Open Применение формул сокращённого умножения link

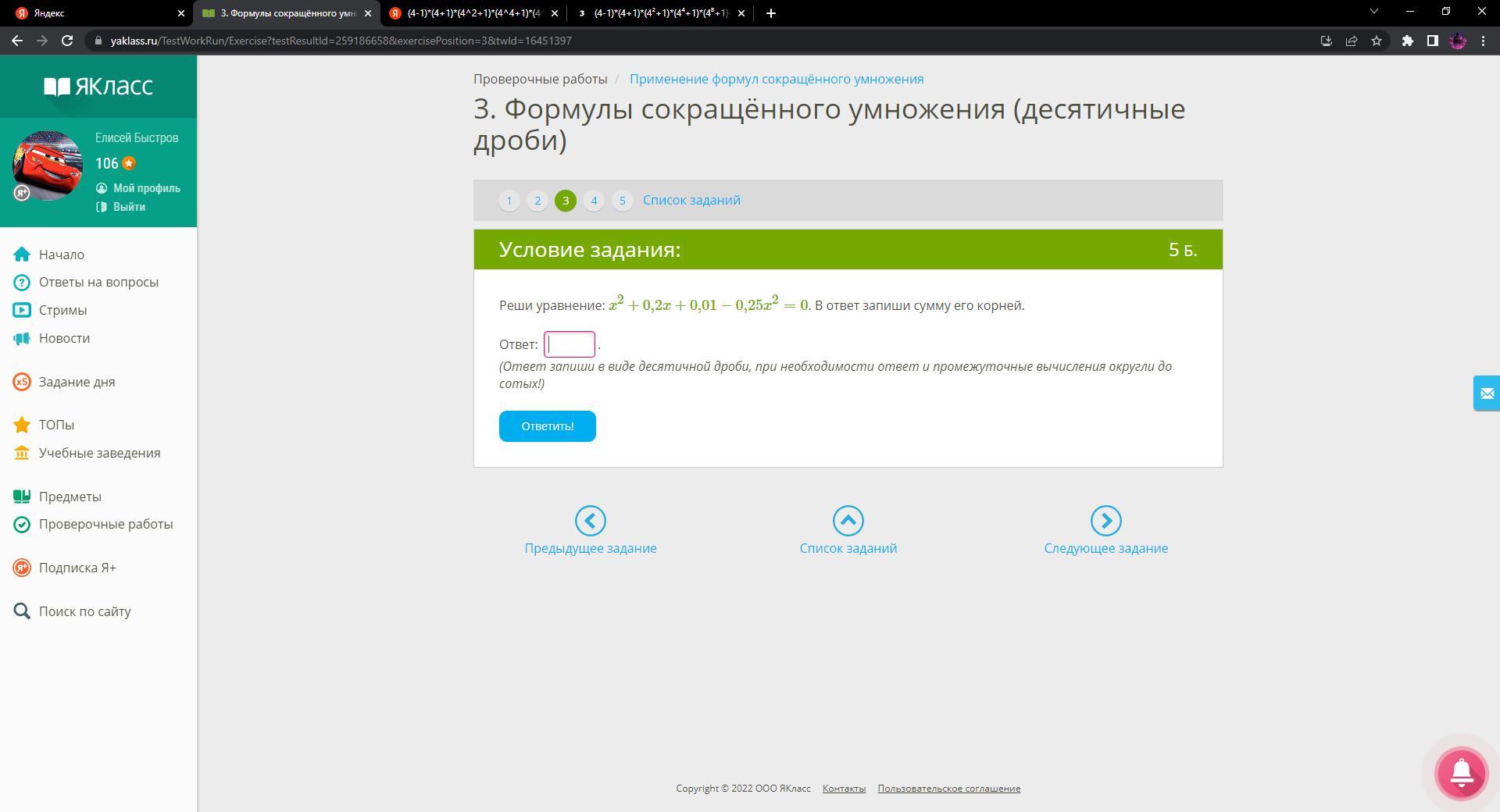coord(777,79)
